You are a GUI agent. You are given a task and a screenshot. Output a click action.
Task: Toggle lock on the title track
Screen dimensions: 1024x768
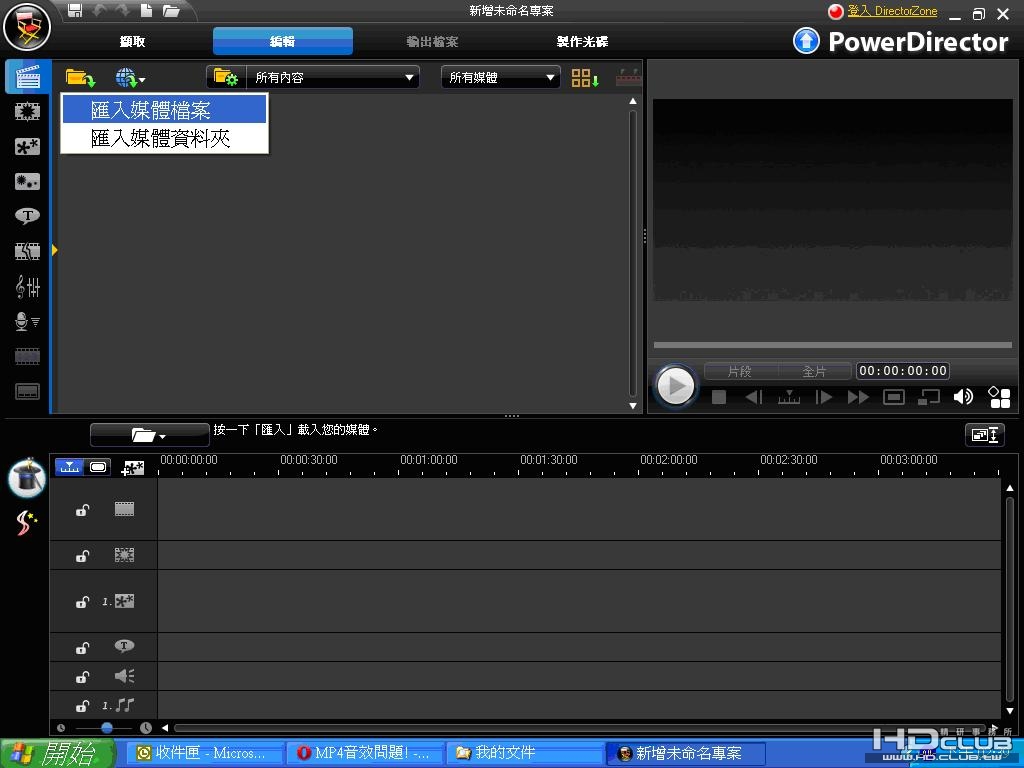(x=82, y=647)
